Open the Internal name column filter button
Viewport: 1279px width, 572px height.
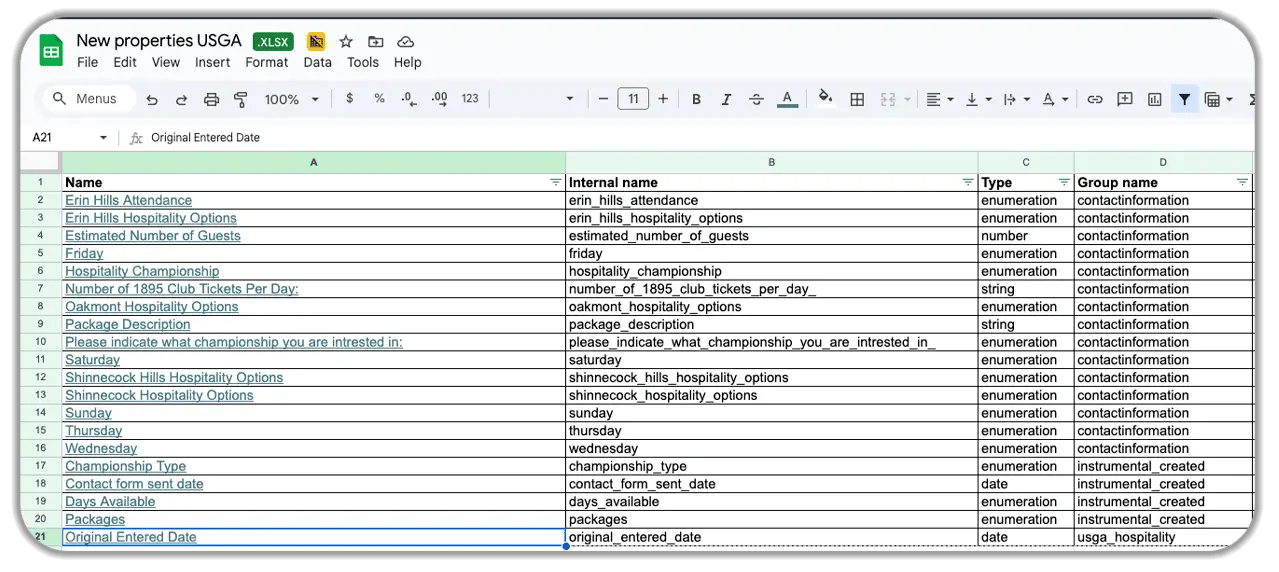968,183
